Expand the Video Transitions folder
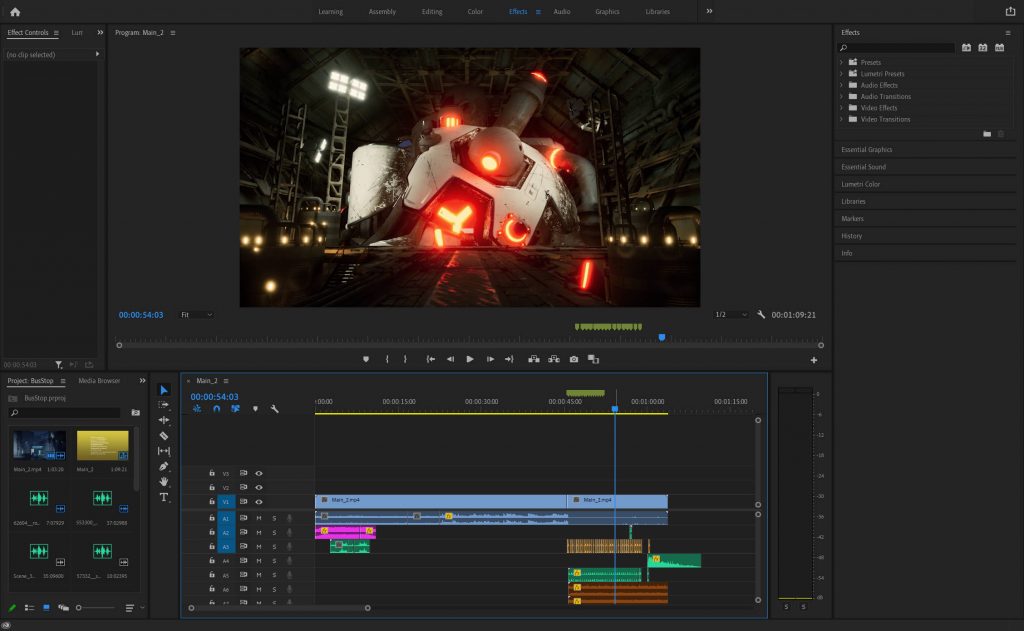1024x631 pixels. tap(842, 120)
